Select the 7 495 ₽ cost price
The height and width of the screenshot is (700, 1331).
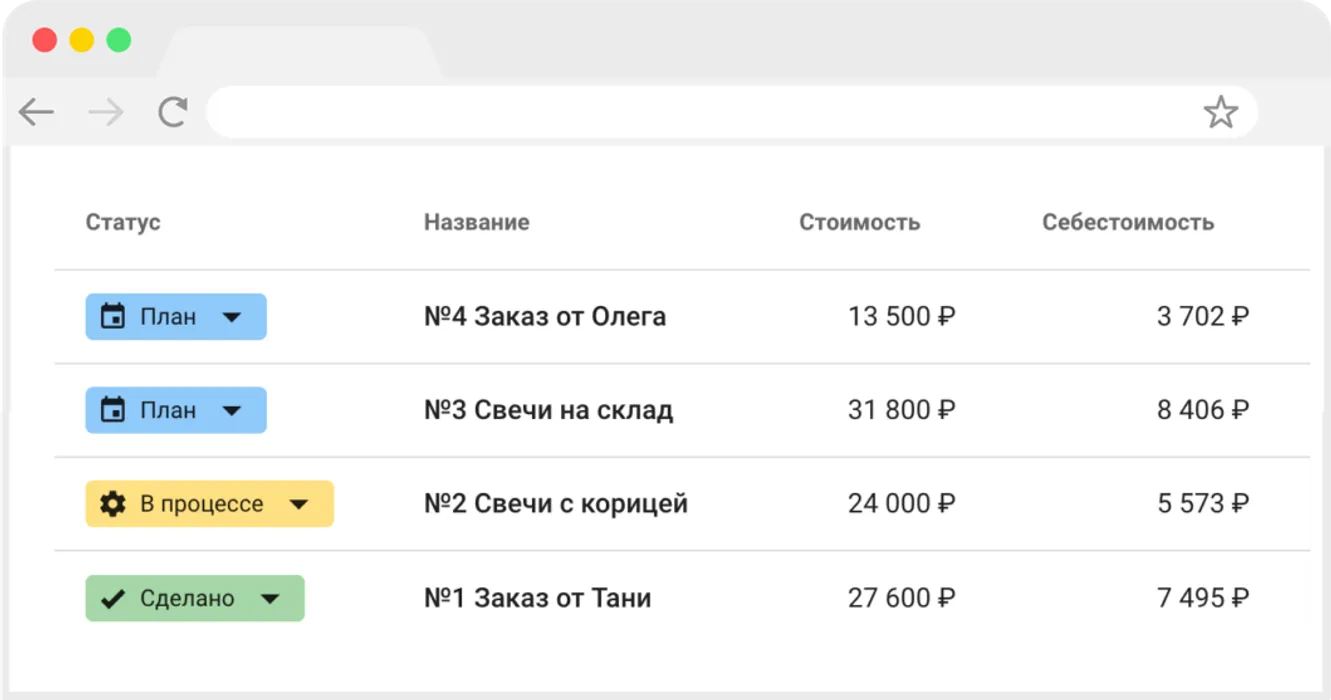tap(1203, 598)
